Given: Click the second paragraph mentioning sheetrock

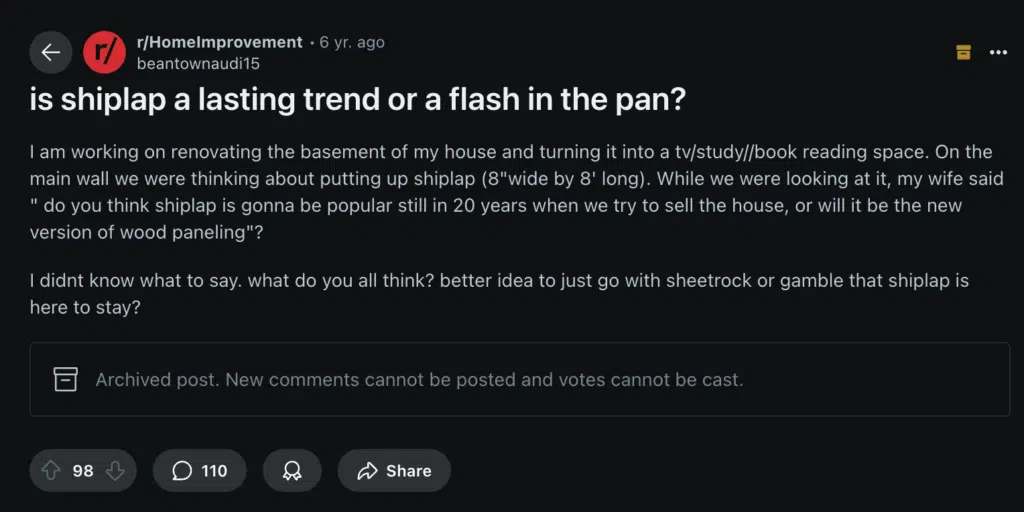Looking at the screenshot, I should point(498,294).
